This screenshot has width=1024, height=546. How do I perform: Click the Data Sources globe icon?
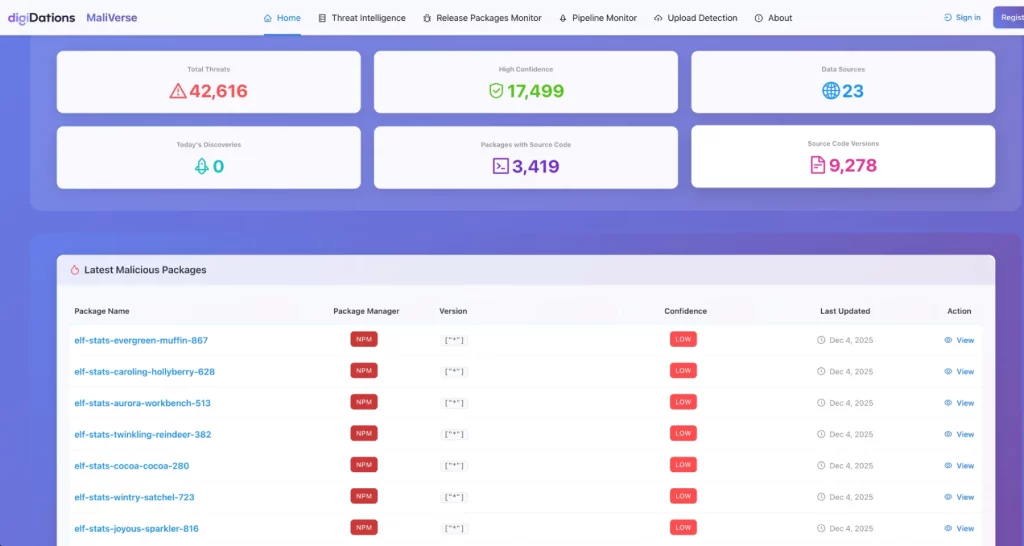coord(830,91)
